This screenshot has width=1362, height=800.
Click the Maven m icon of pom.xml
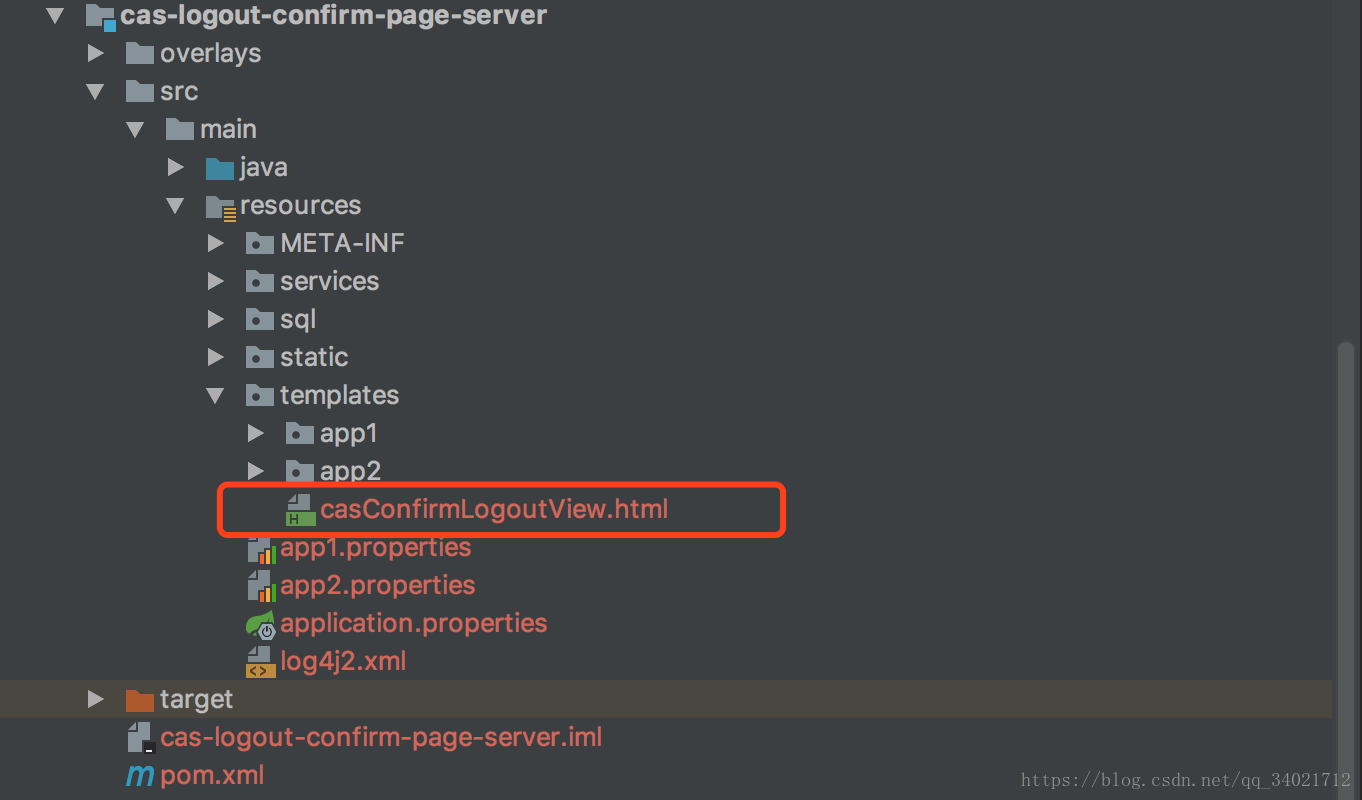pyautogui.click(x=140, y=776)
